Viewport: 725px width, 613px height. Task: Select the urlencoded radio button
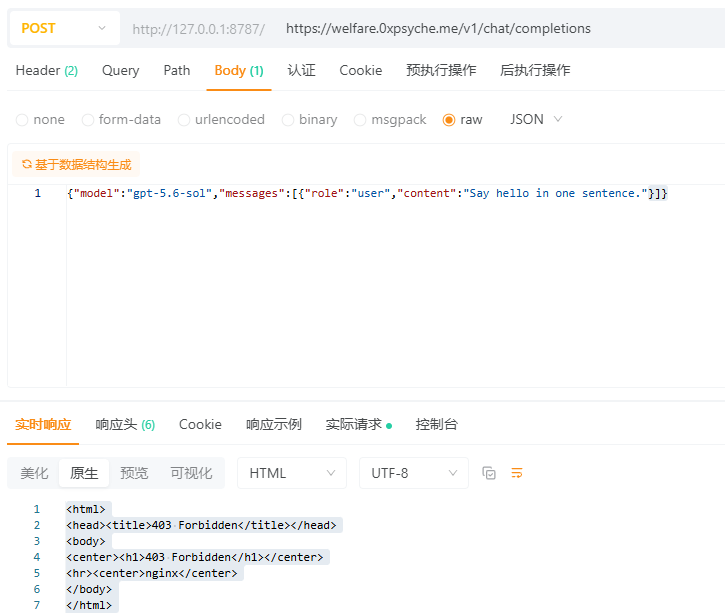point(184,120)
